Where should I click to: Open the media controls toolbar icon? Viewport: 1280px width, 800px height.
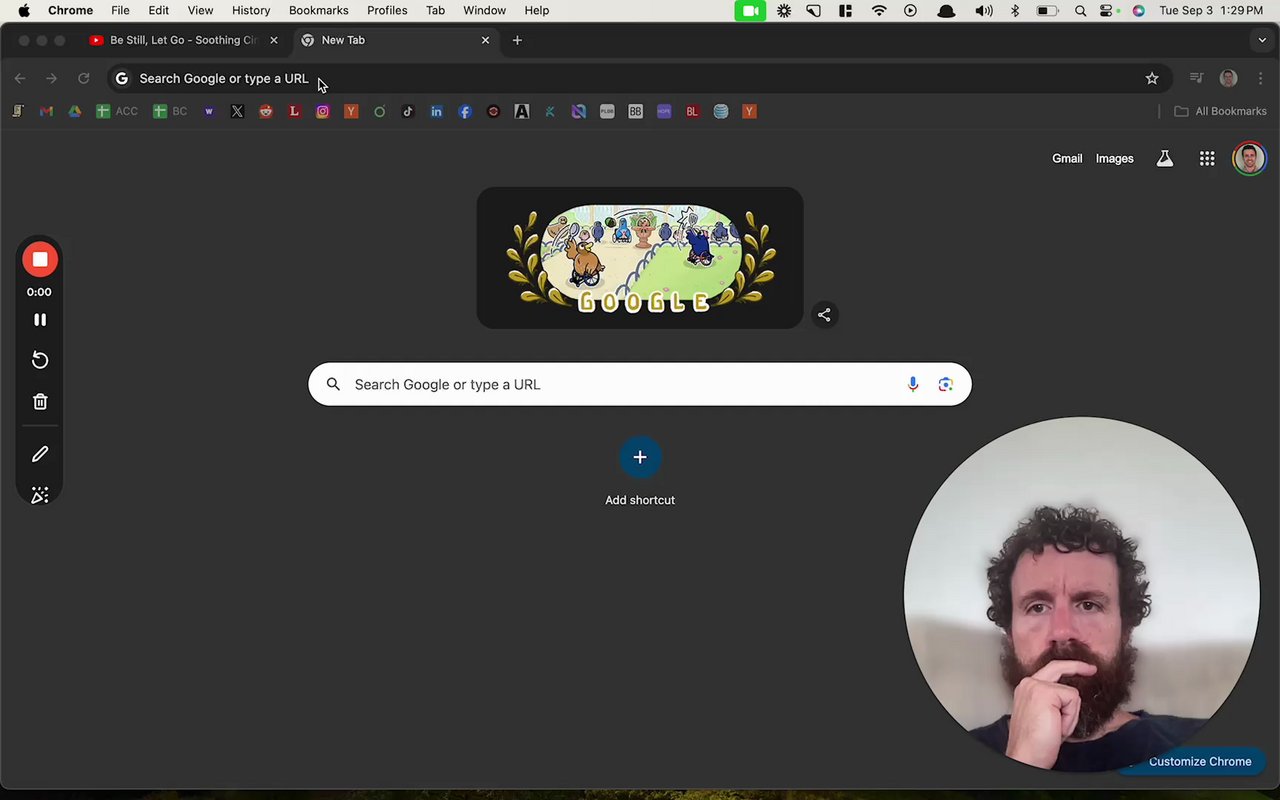[x=1196, y=78]
